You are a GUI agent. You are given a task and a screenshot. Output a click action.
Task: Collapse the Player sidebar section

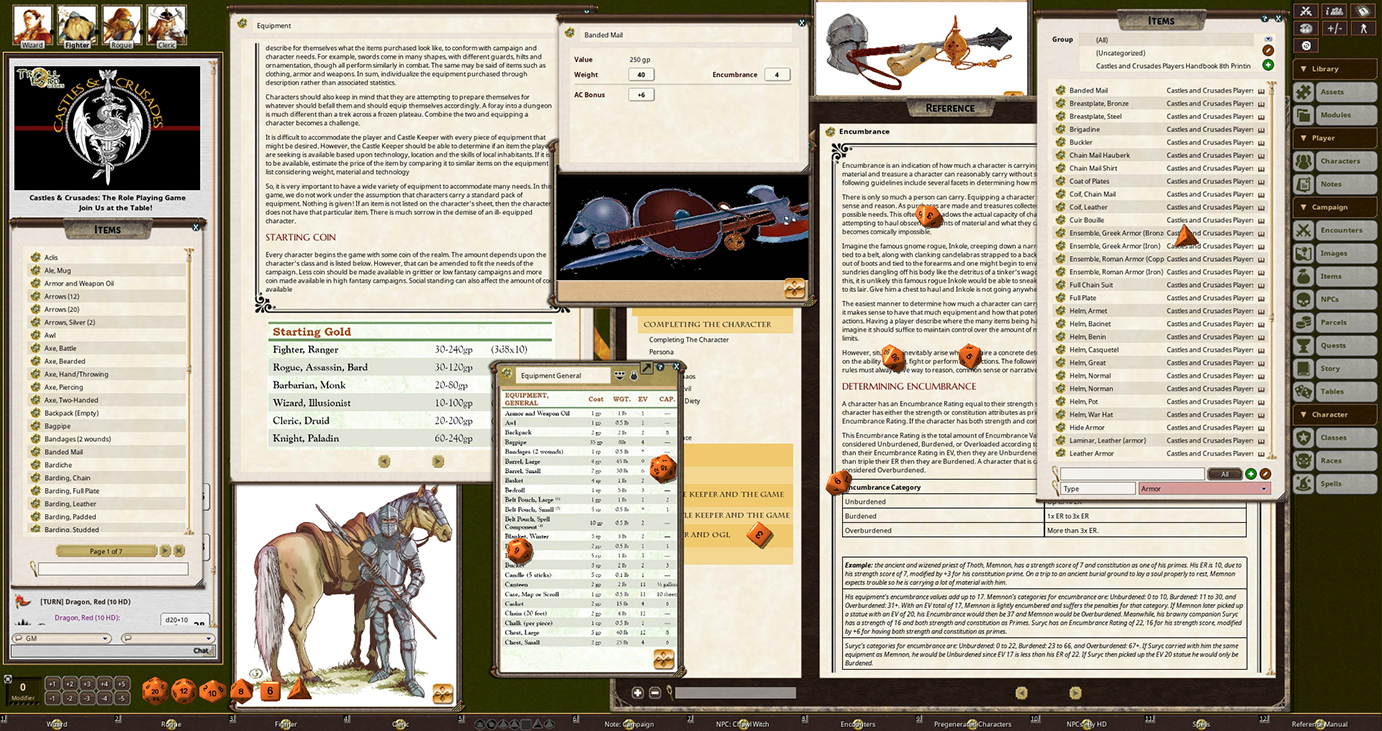tap(1334, 138)
